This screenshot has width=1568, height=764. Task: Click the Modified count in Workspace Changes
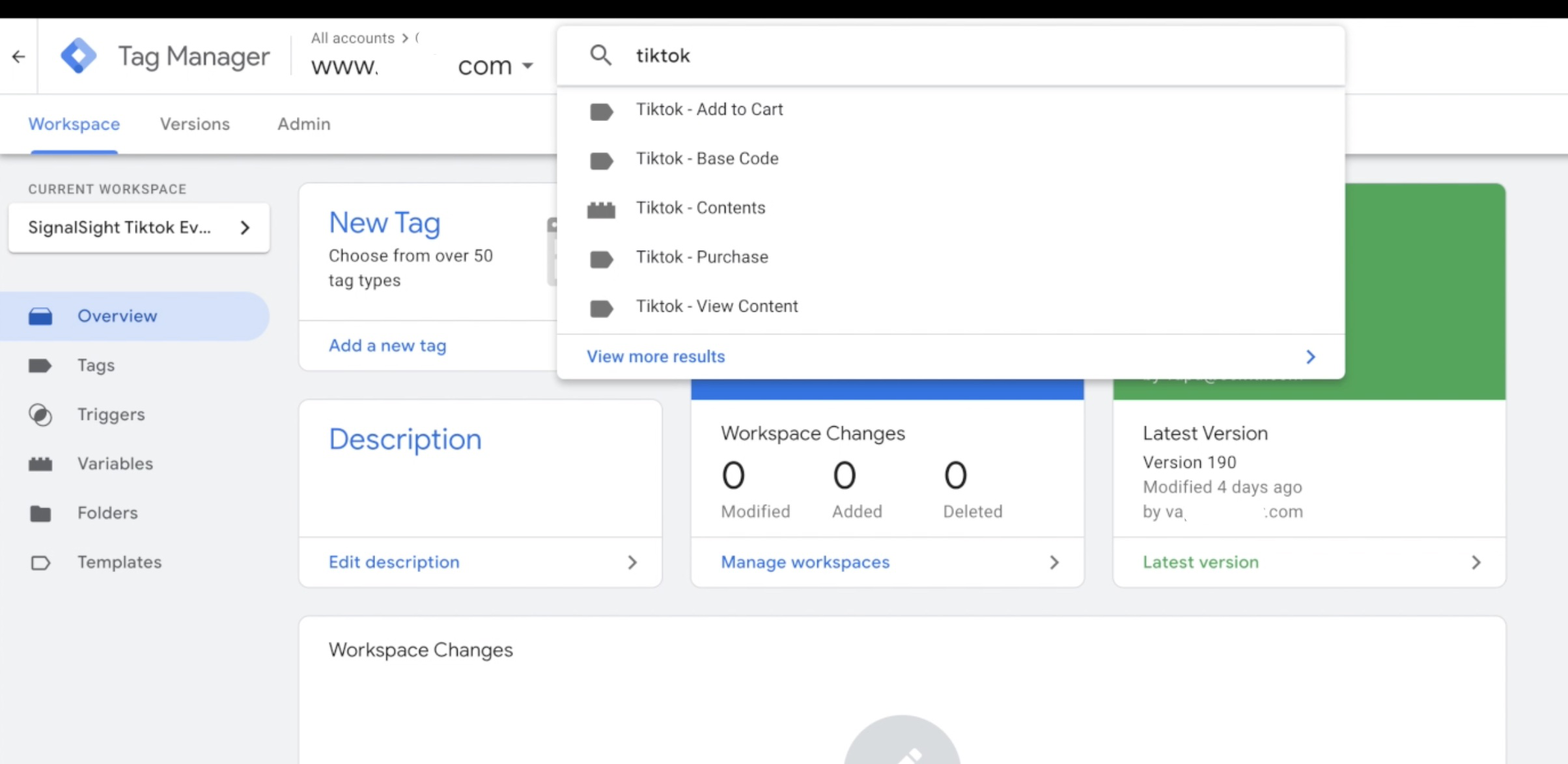tap(733, 476)
